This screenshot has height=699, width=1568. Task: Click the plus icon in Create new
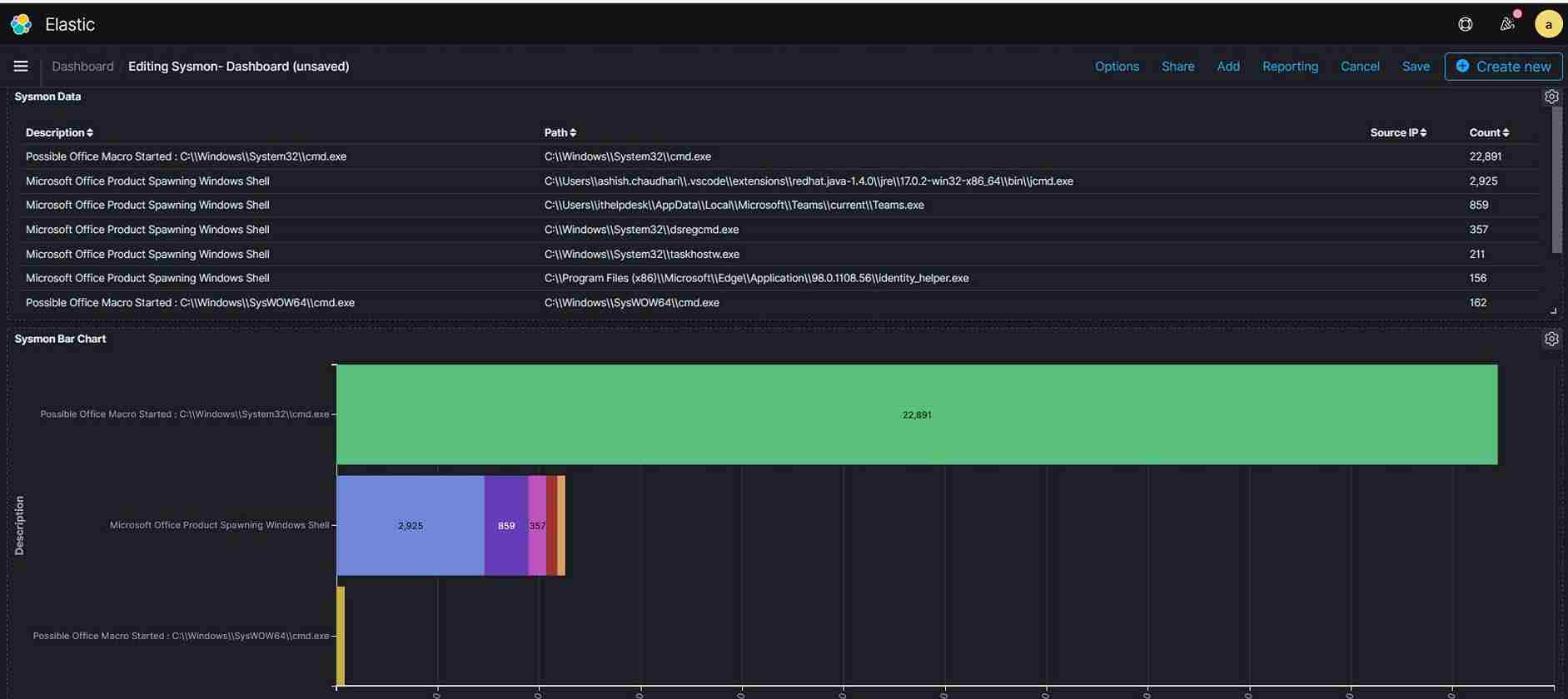click(x=1462, y=66)
